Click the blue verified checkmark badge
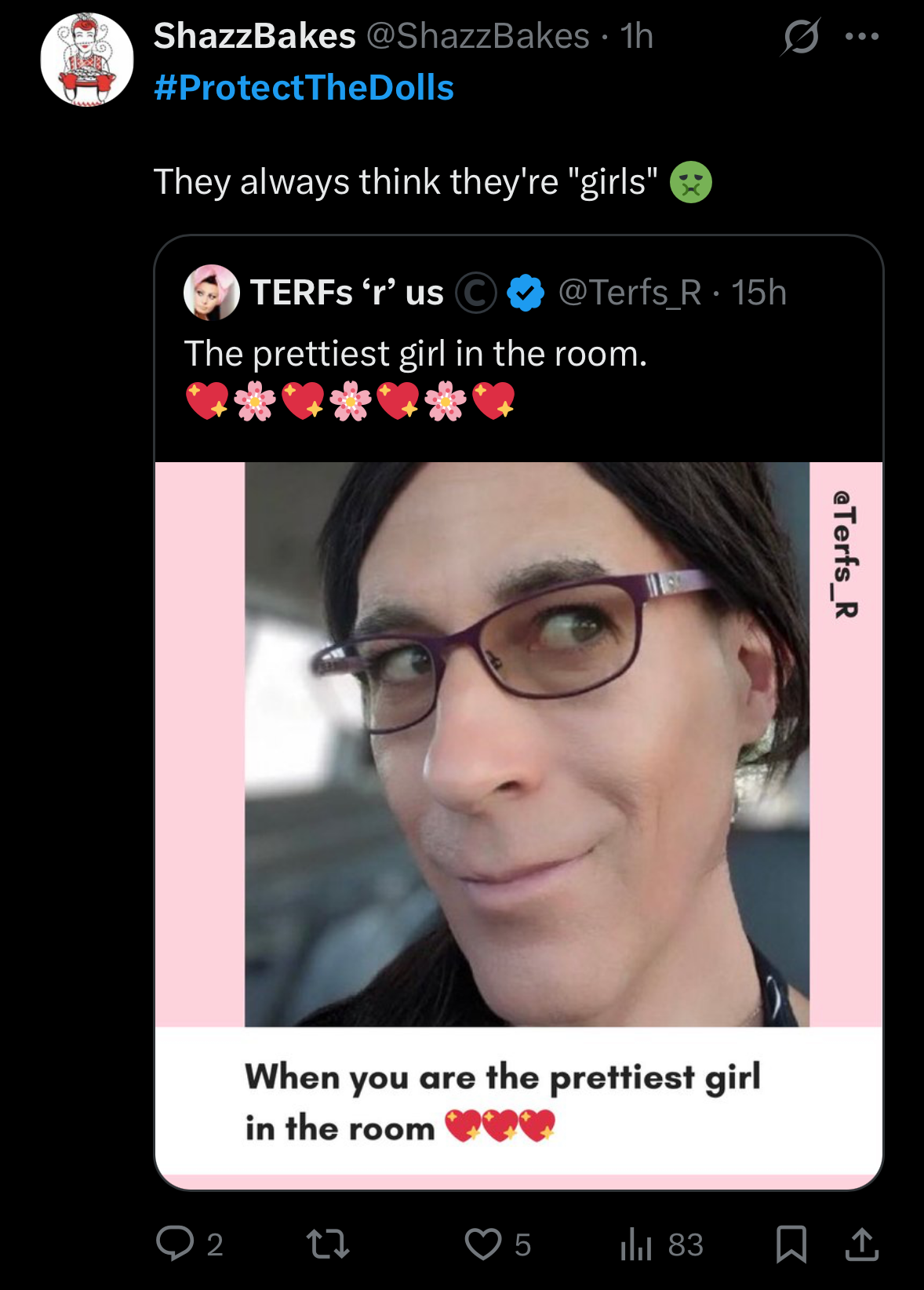Screen dimensions: 924x1290 pyautogui.click(x=526, y=293)
